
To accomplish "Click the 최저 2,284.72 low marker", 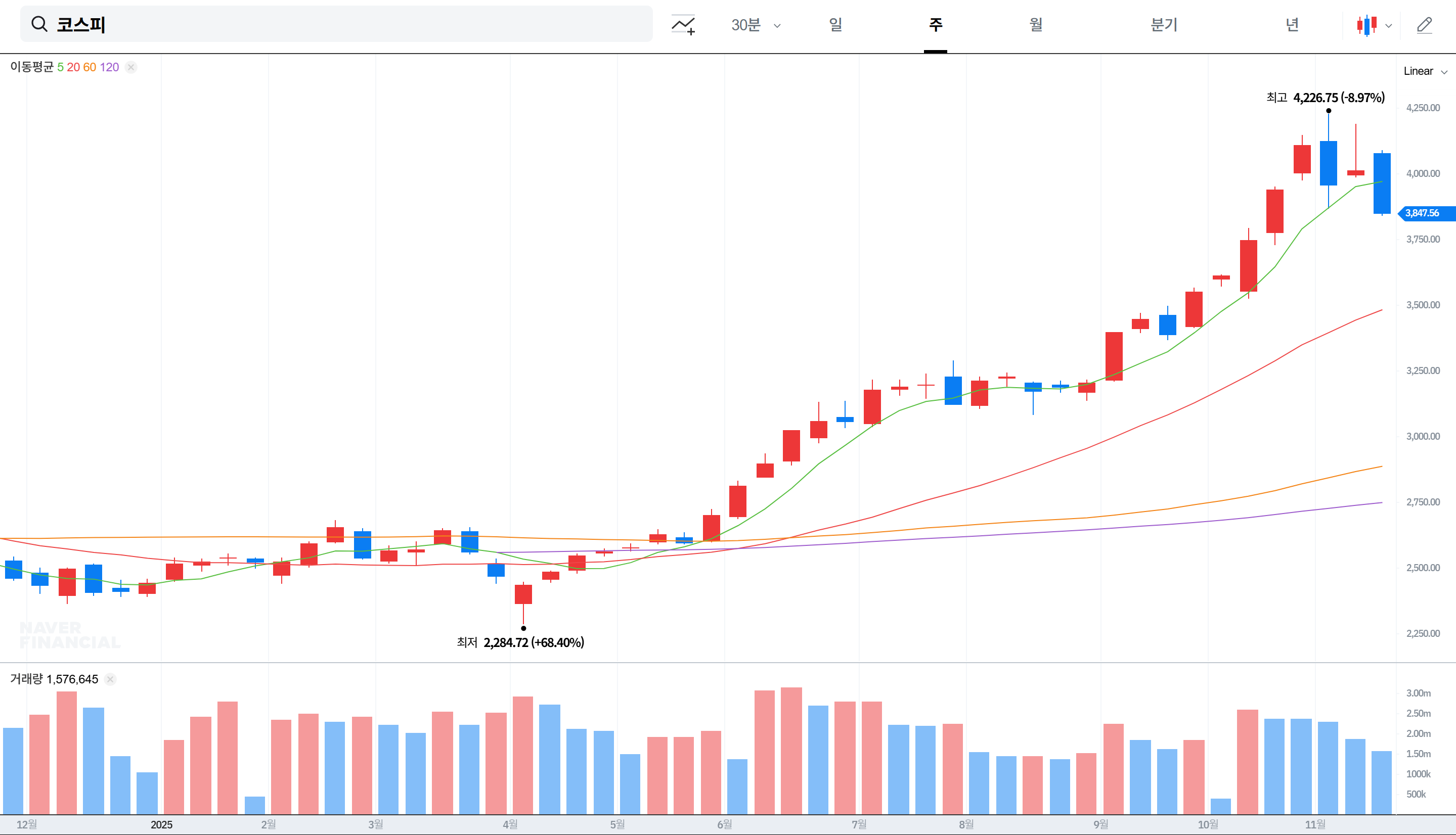I will [x=520, y=642].
